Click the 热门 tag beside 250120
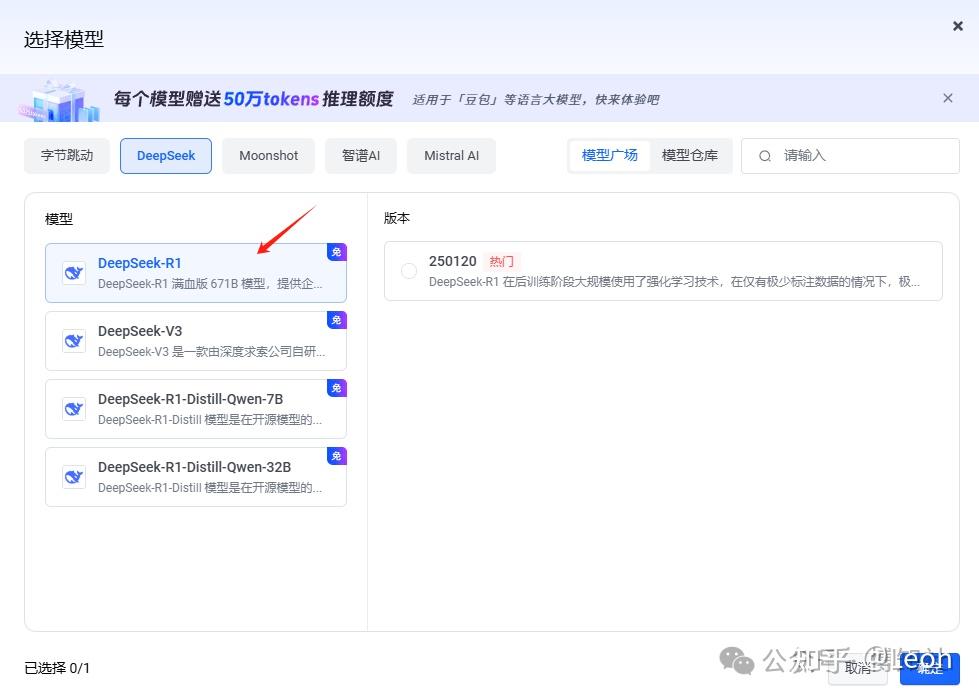The width and height of the screenshot is (979, 699). click(x=501, y=262)
